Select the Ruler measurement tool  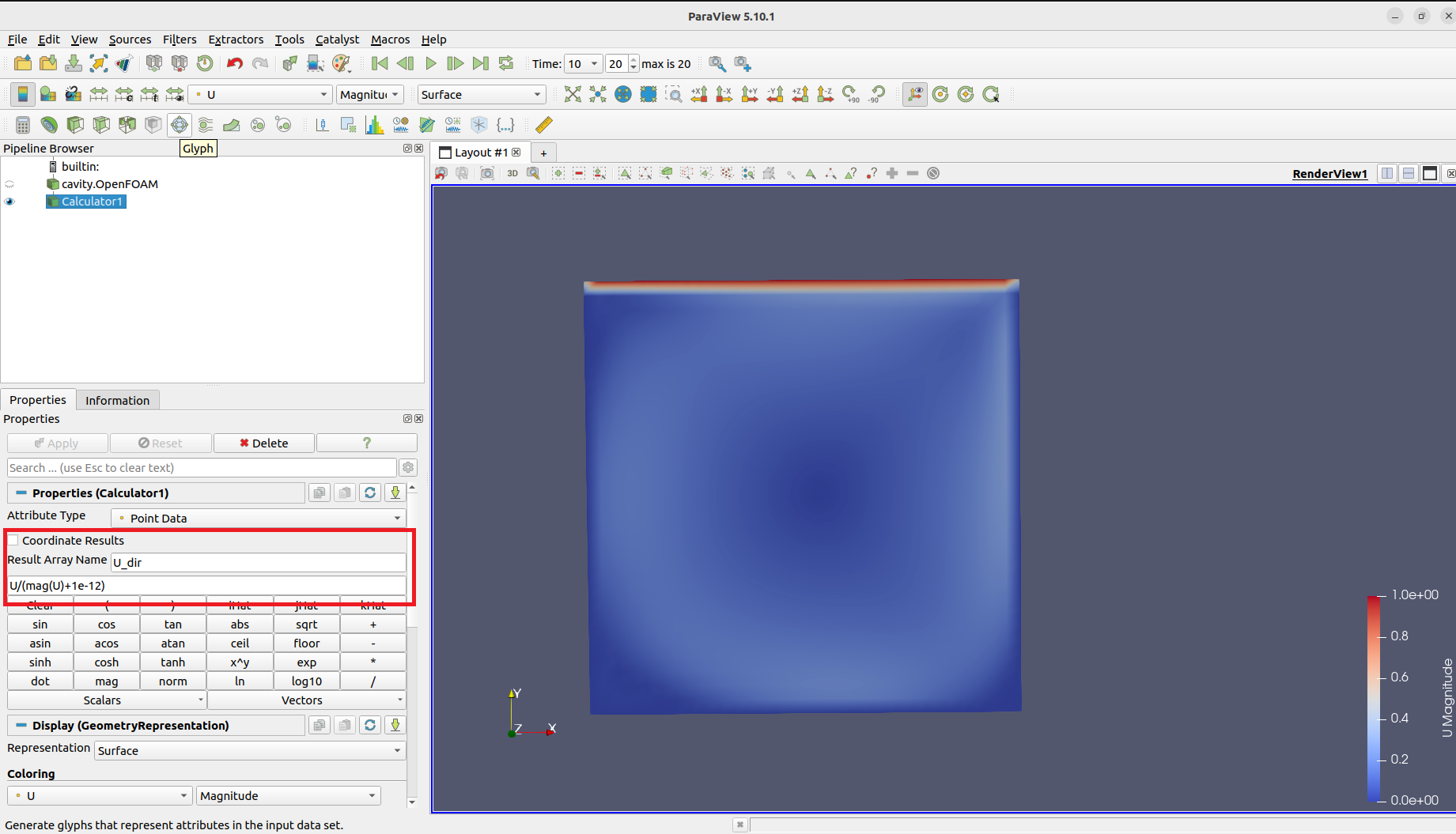click(544, 125)
